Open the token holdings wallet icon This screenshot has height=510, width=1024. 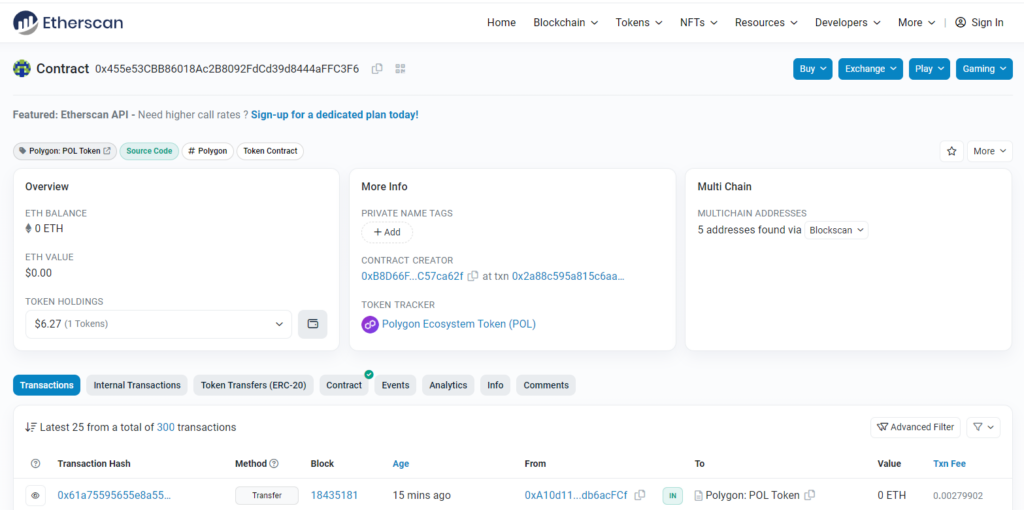point(312,324)
